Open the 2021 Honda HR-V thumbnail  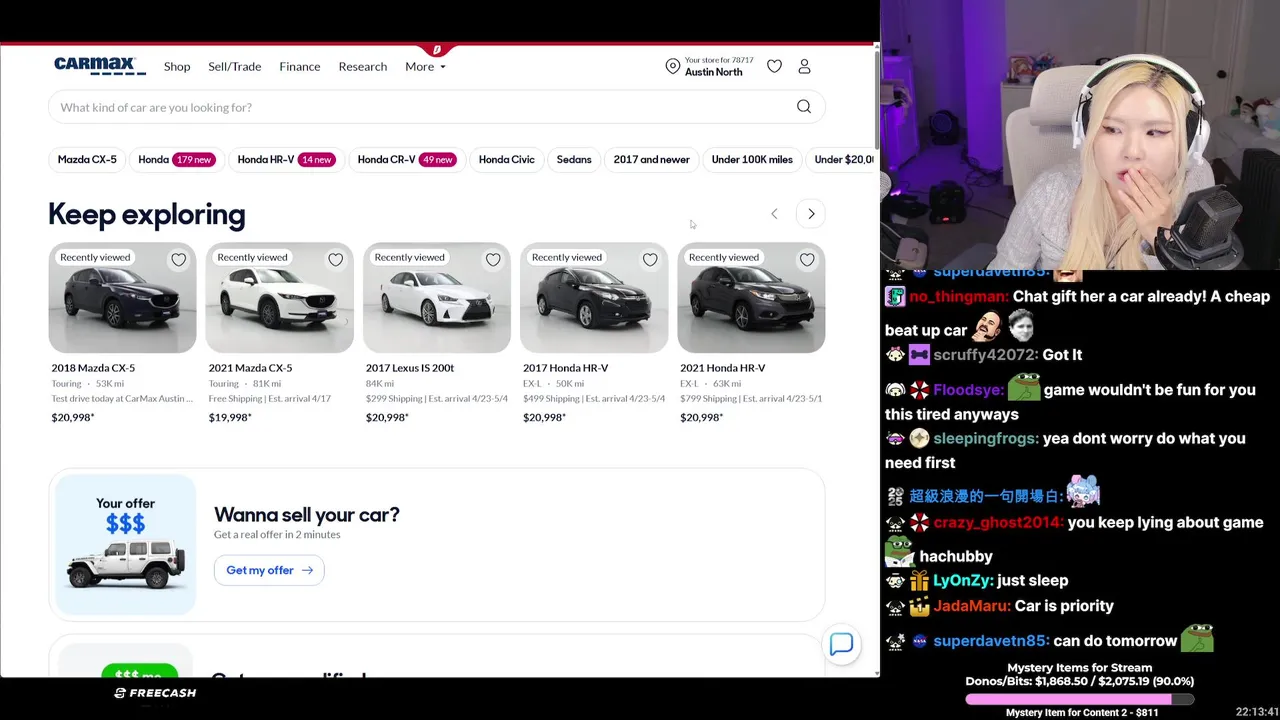pyautogui.click(x=751, y=298)
